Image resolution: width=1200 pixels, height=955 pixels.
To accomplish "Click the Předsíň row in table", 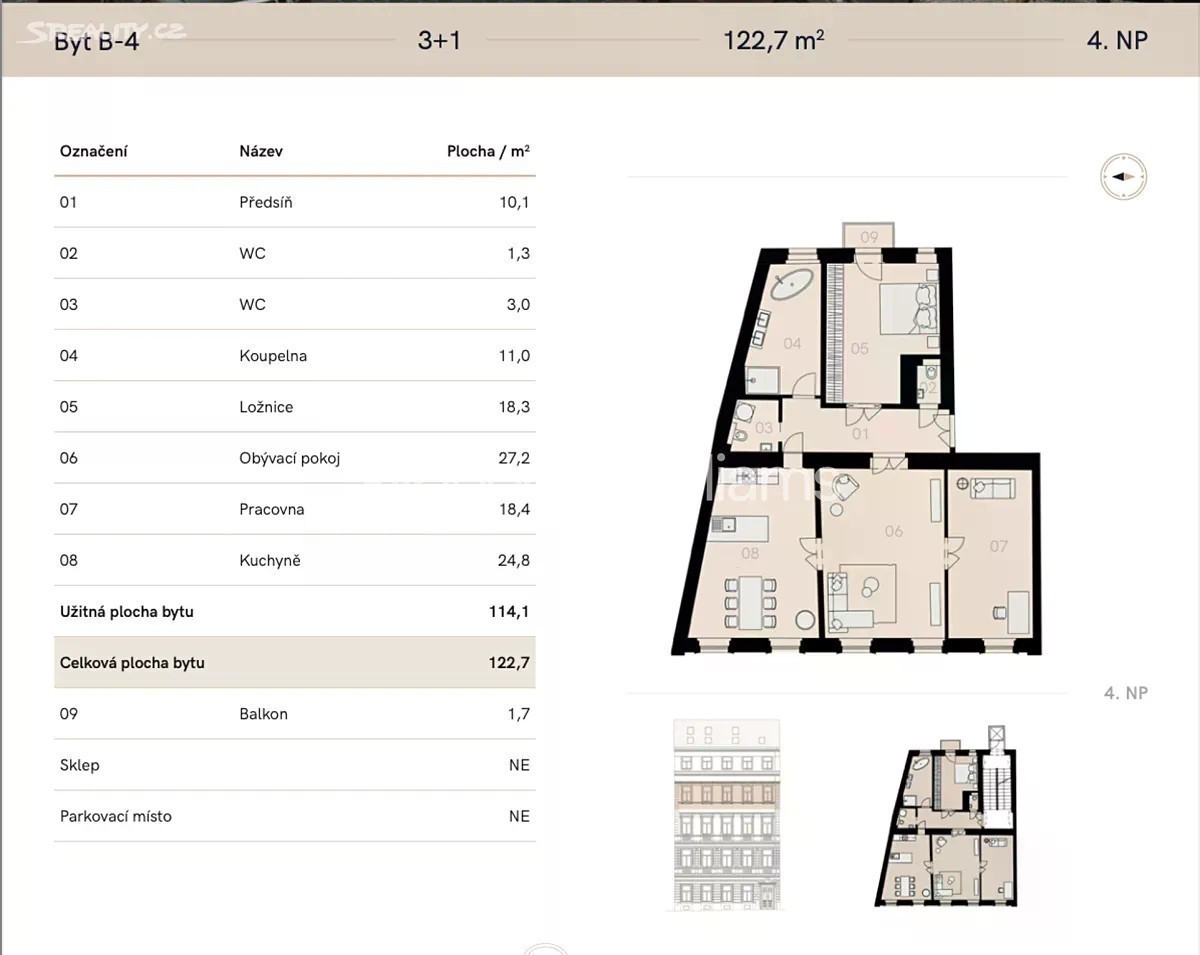I will 294,202.
